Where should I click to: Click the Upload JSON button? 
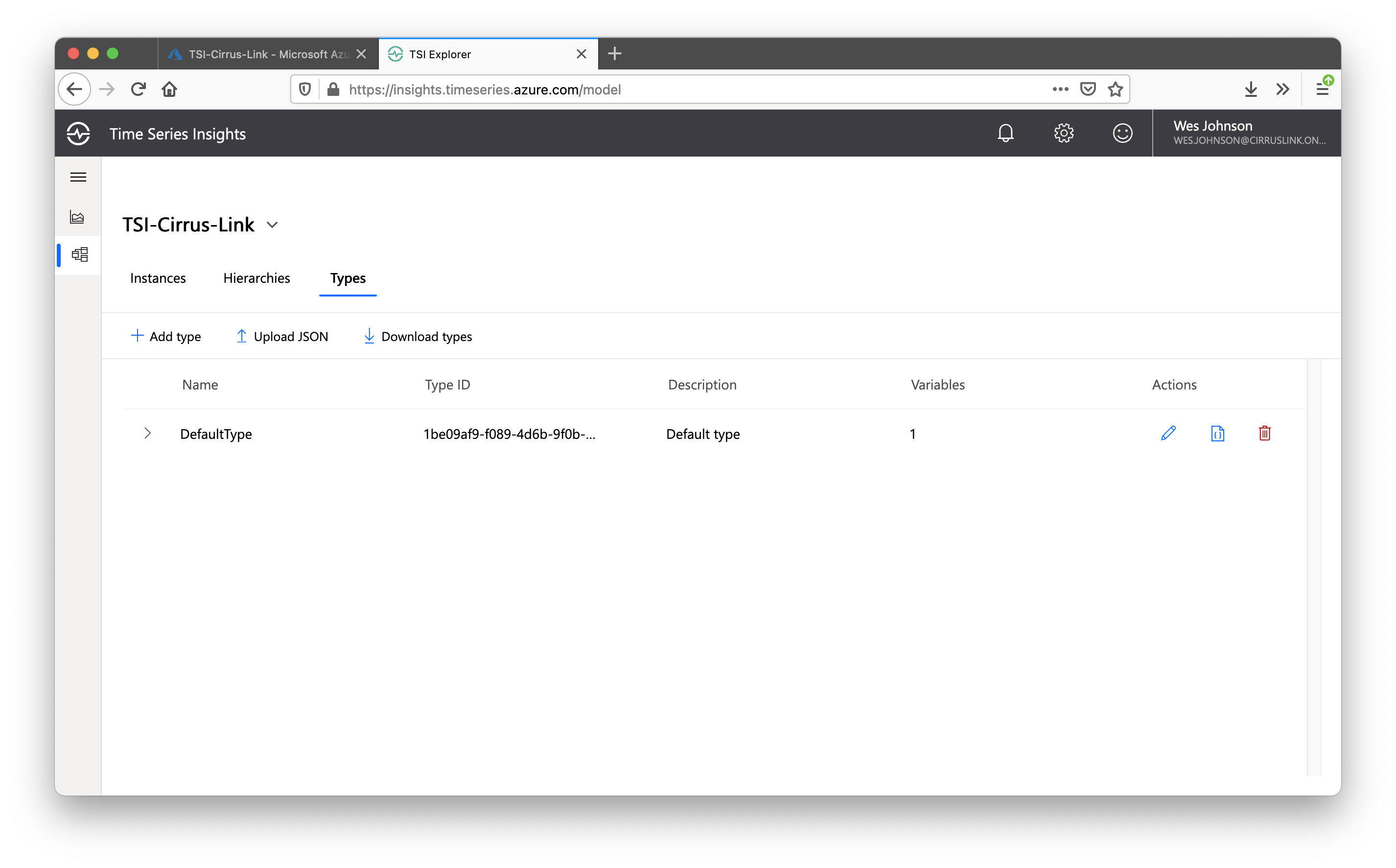click(282, 337)
